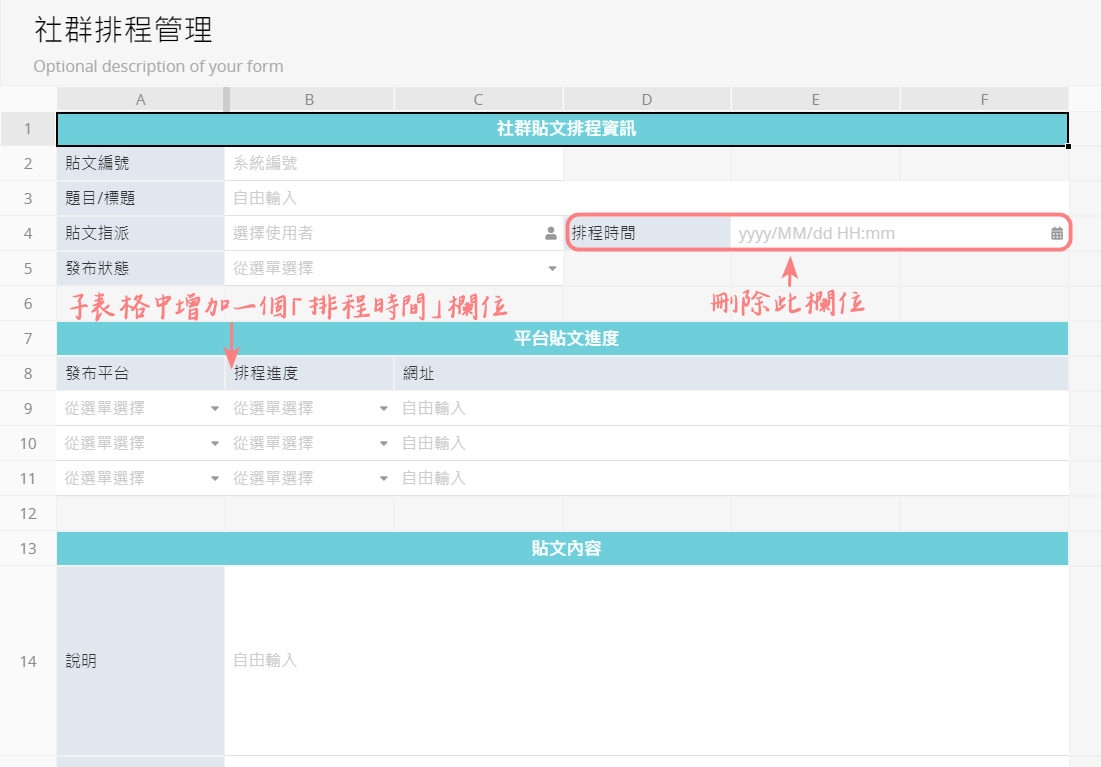Open row 11 排程進度 dropdown
The image size is (1101, 767).
[x=383, y=479]
